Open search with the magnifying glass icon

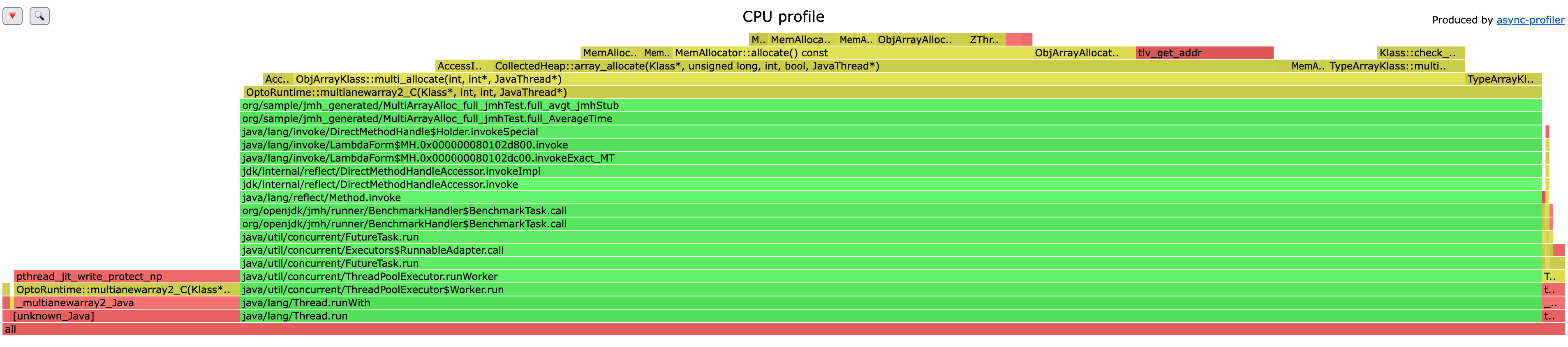[39, 16]
